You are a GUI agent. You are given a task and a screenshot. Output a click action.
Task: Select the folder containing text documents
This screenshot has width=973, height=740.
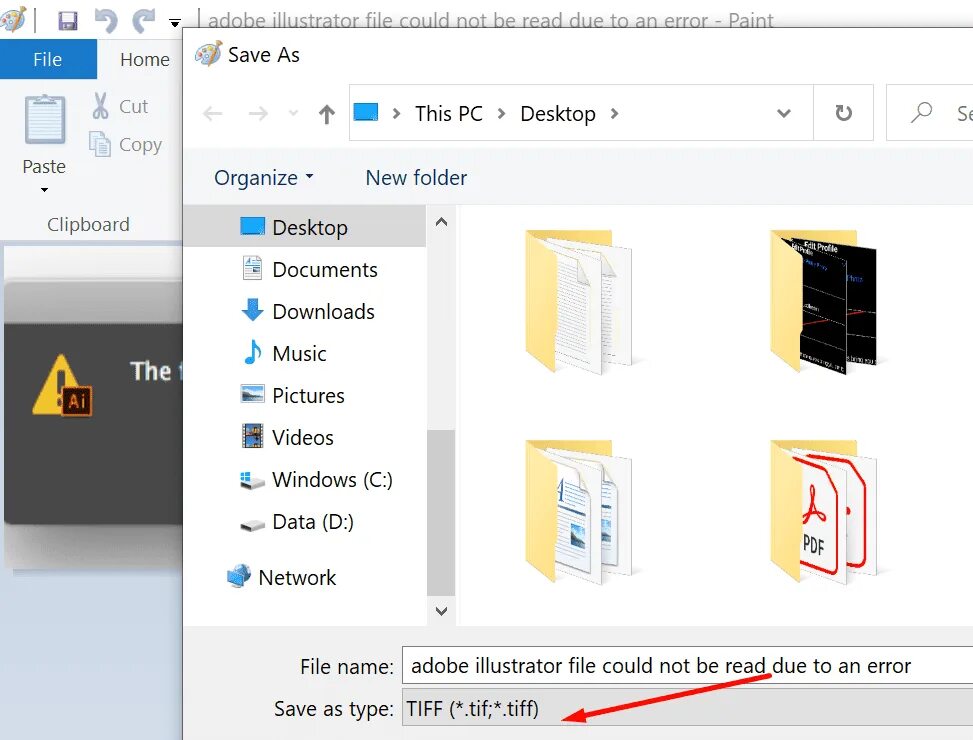coord(579,303)
